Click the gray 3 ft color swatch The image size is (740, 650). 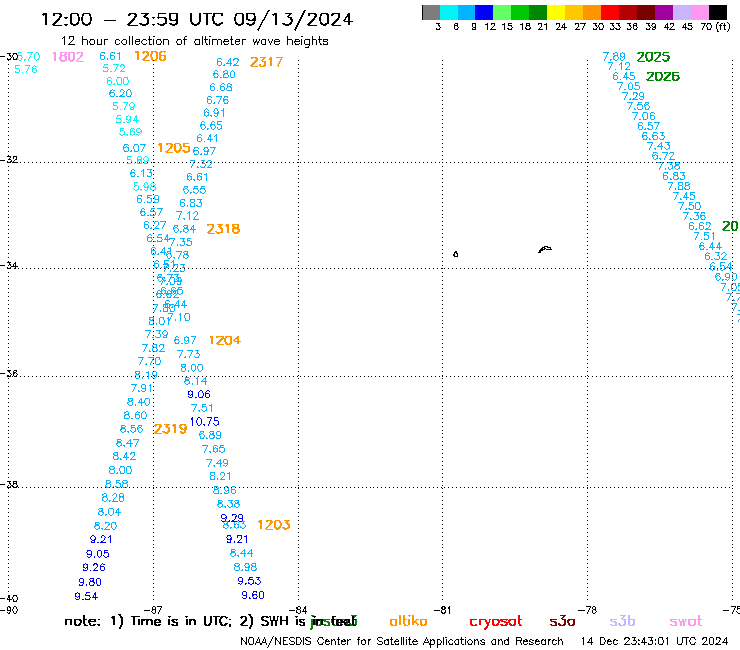[x=431, y=12]
